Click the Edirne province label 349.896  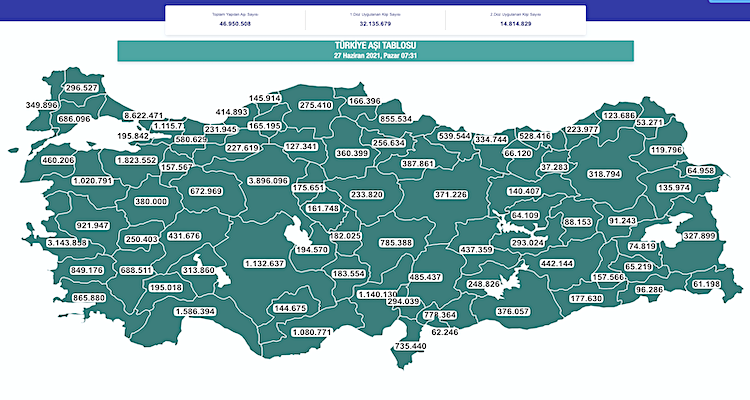pos(42,105)
